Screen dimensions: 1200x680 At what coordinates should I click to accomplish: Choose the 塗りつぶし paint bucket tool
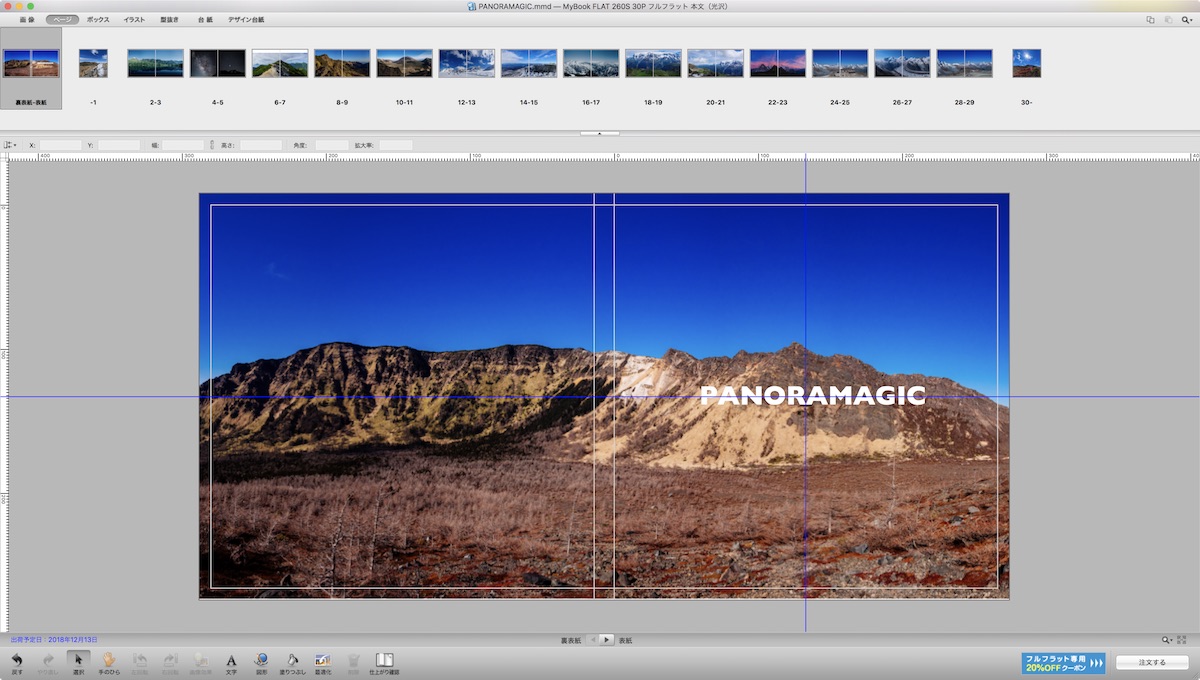292,660
